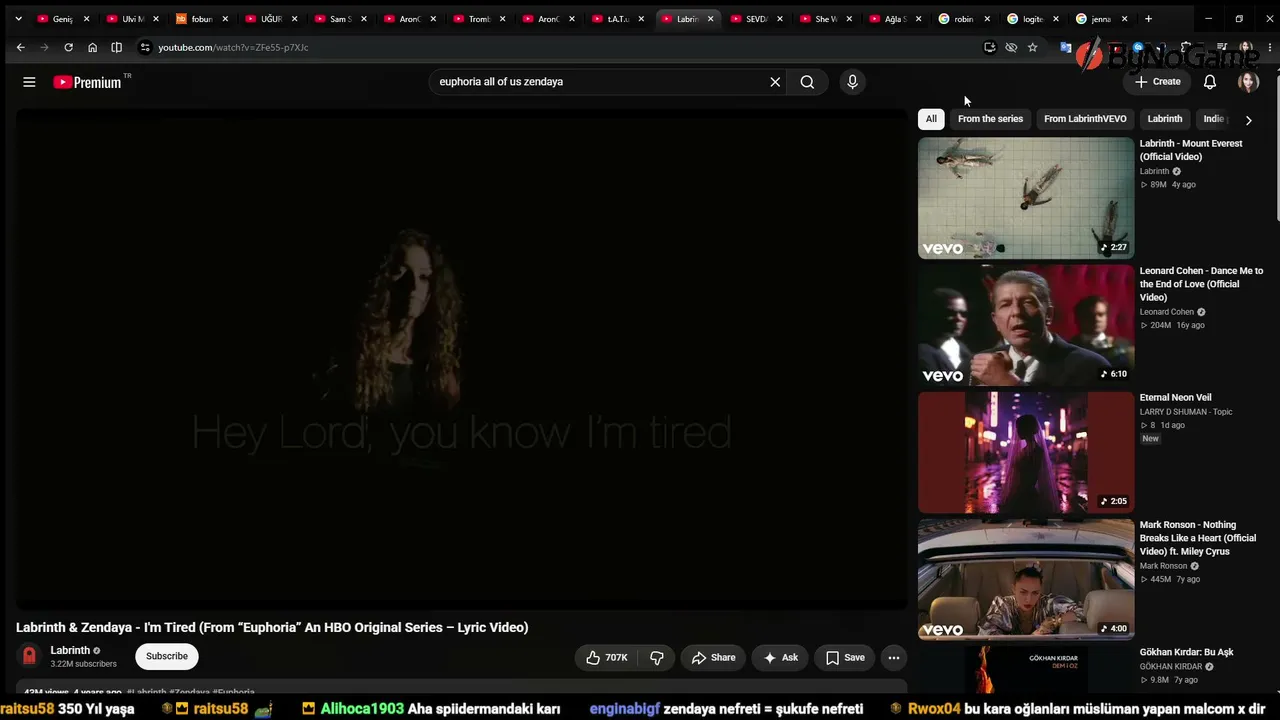Clear the YouTube search box text
Viewport: 1280px width, 720px height.
coord(775,82)
